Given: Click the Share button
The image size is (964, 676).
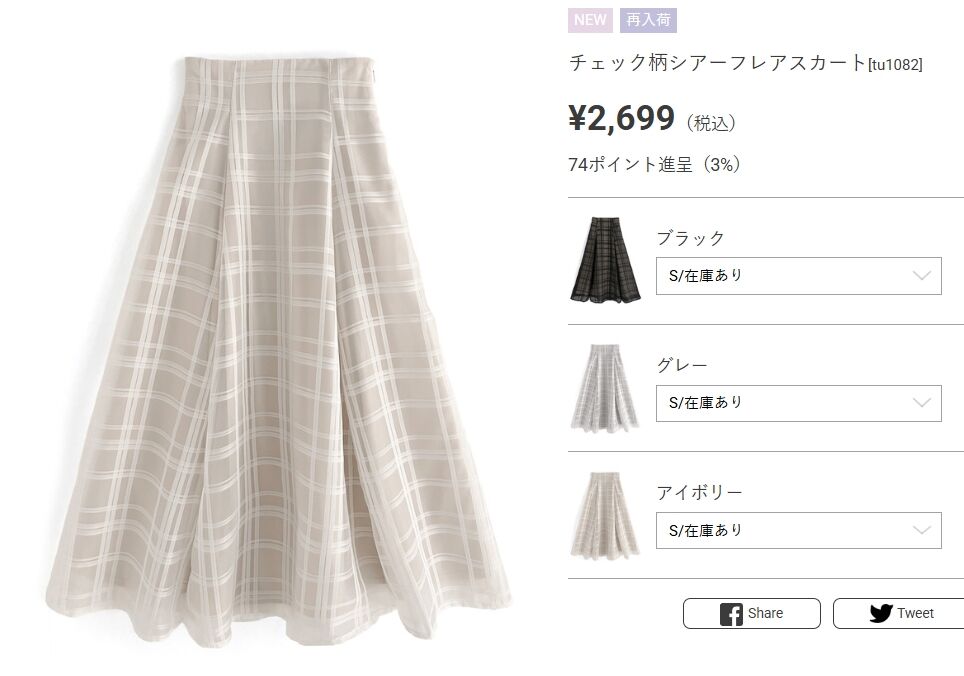Looking at the screenshot, I should click(751, 613).
